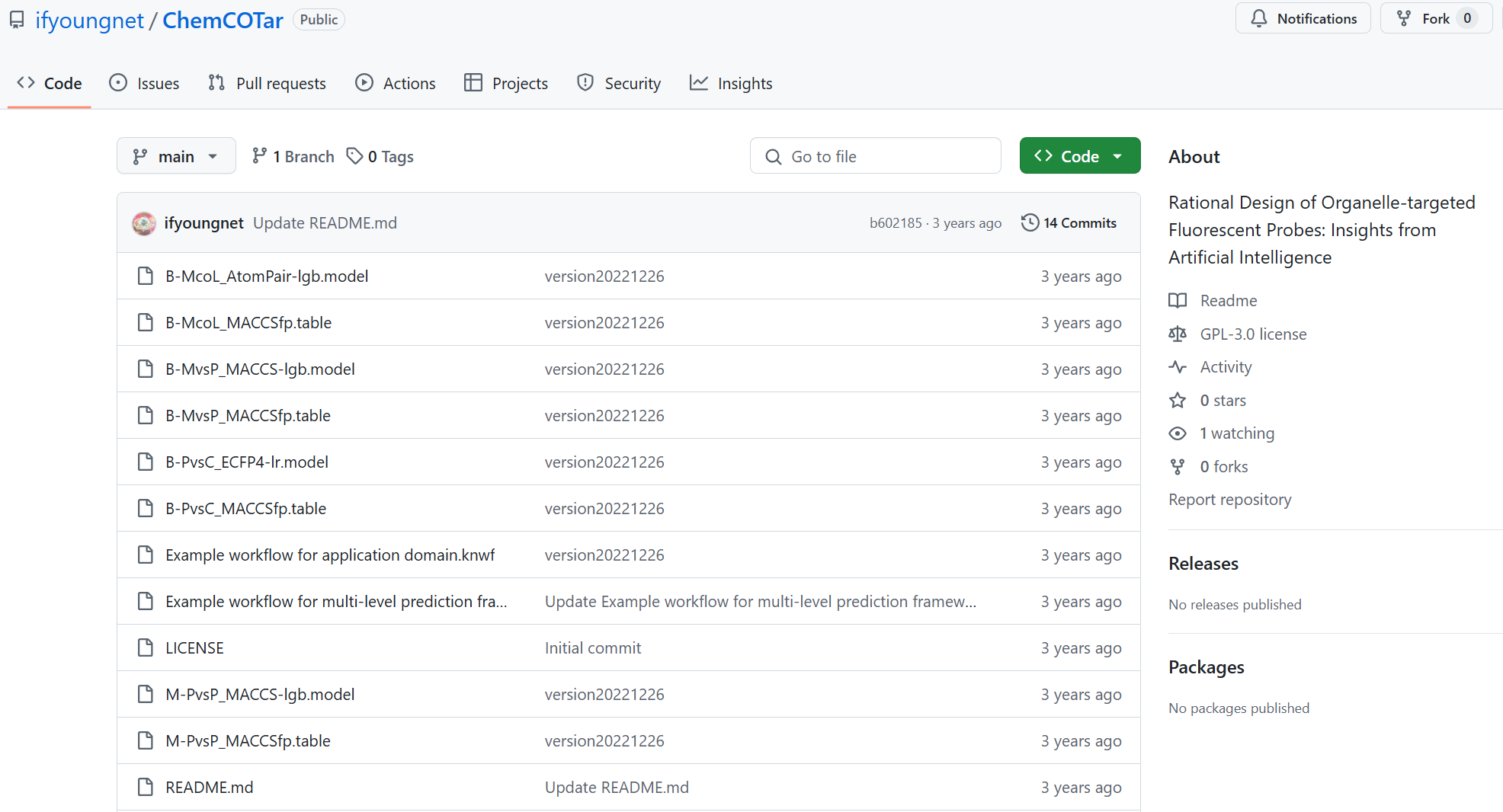Image resolution: width=1503 pixels, height=812 pixels.
Task: Click the fork count 0 badge
Action: coord(1467,18)
